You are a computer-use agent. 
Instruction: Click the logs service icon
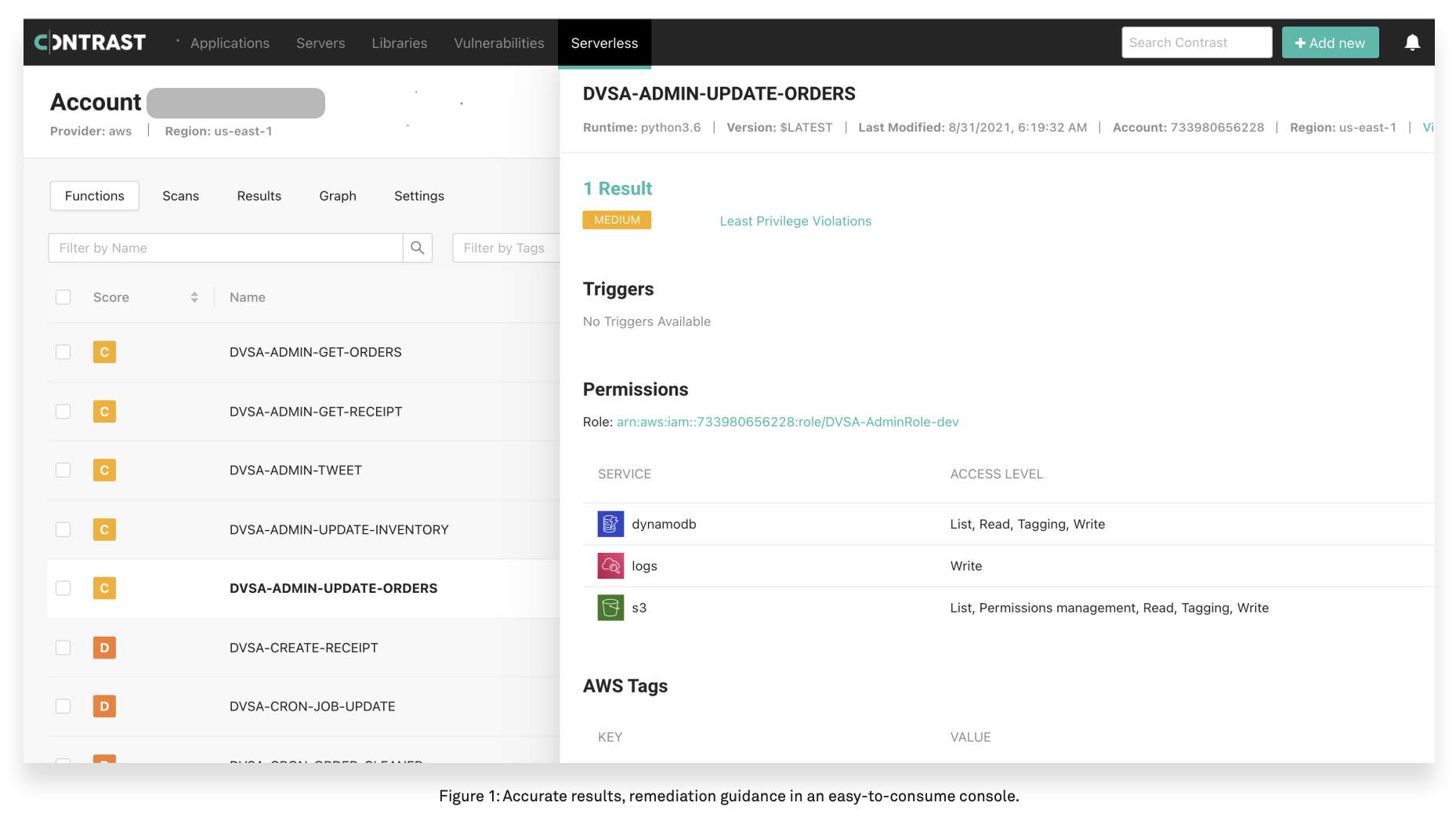click(x=610, y=565)
